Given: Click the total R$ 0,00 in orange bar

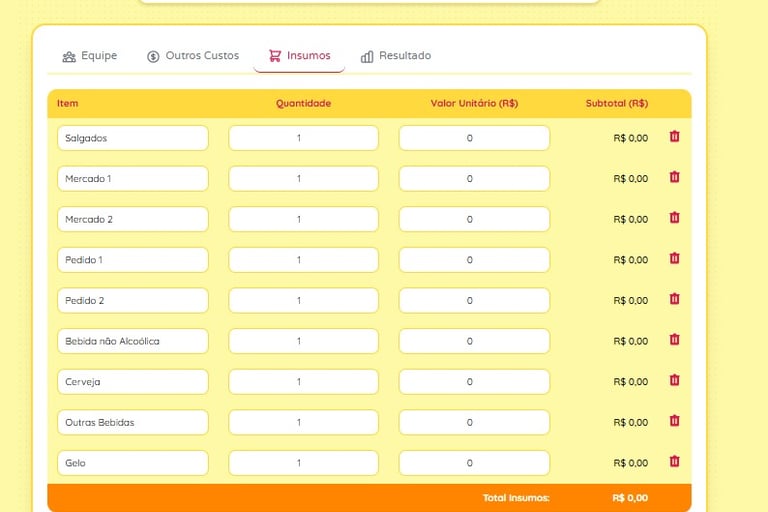Looking at the screenshot, I should [x=630, y=498].
